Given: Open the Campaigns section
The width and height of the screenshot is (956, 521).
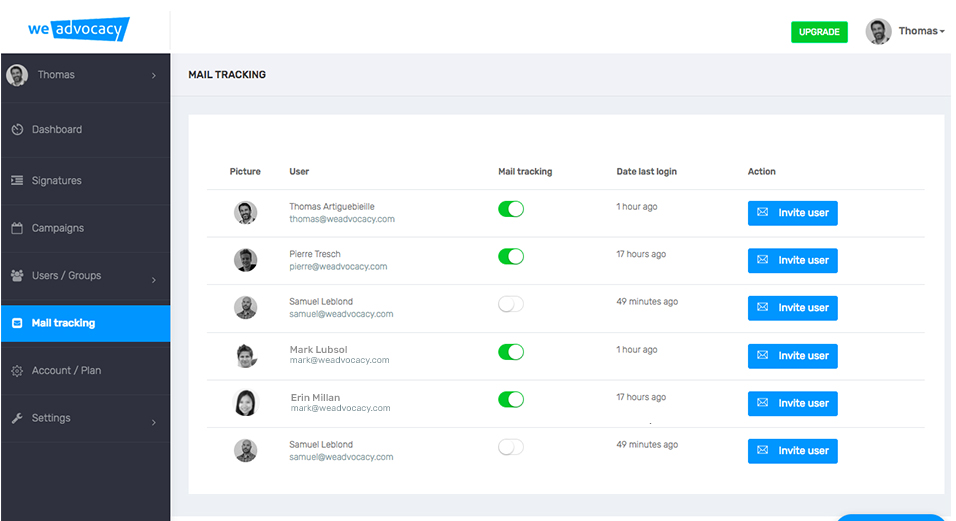Looking at the screenshot, I should point(85,228).
